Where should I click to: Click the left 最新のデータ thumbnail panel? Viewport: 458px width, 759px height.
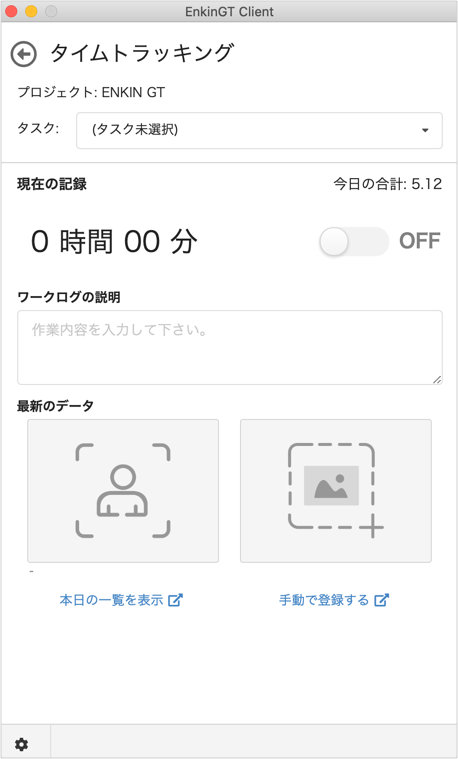point(123,491)
